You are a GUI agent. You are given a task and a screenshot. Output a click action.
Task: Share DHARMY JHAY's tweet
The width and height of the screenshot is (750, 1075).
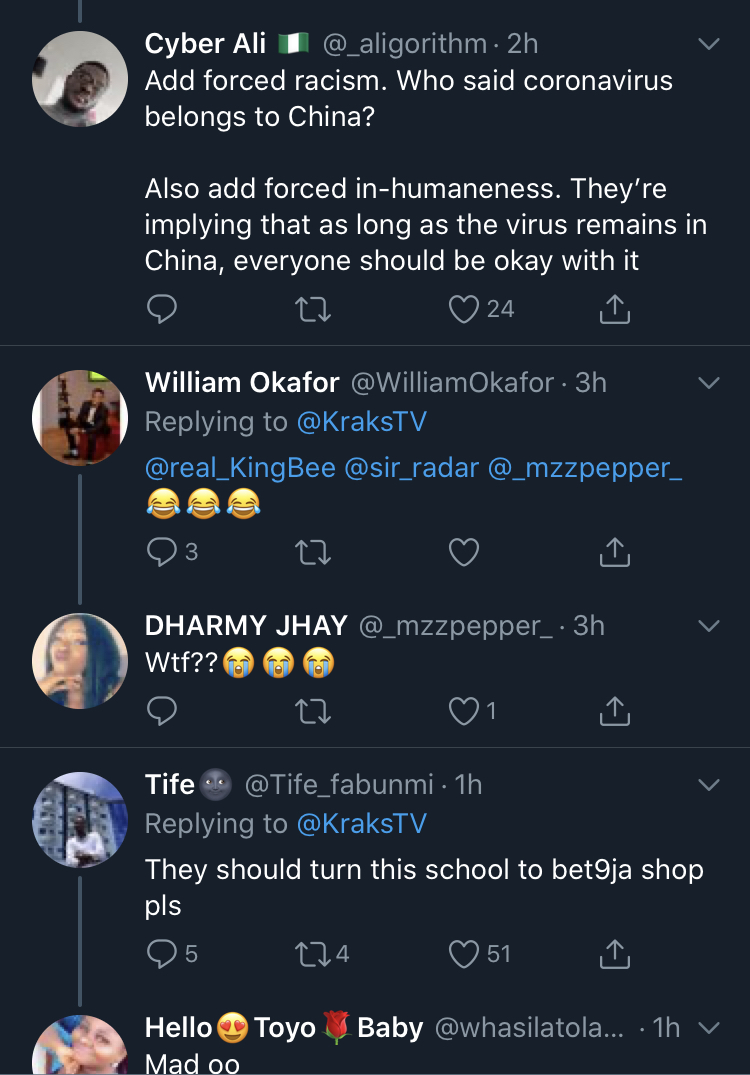(614, 711)
